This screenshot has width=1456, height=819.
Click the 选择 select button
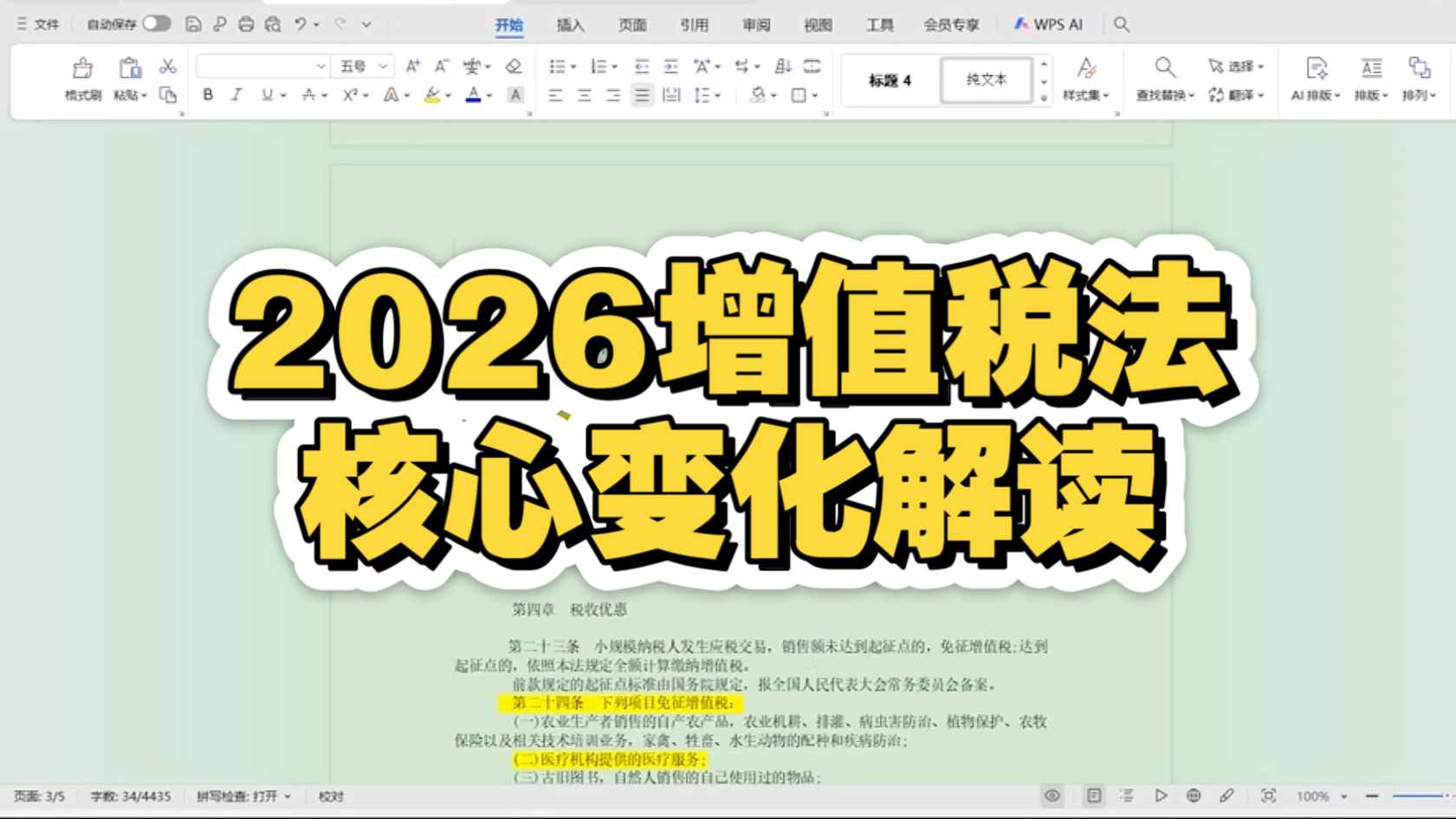pos(1236,67)
